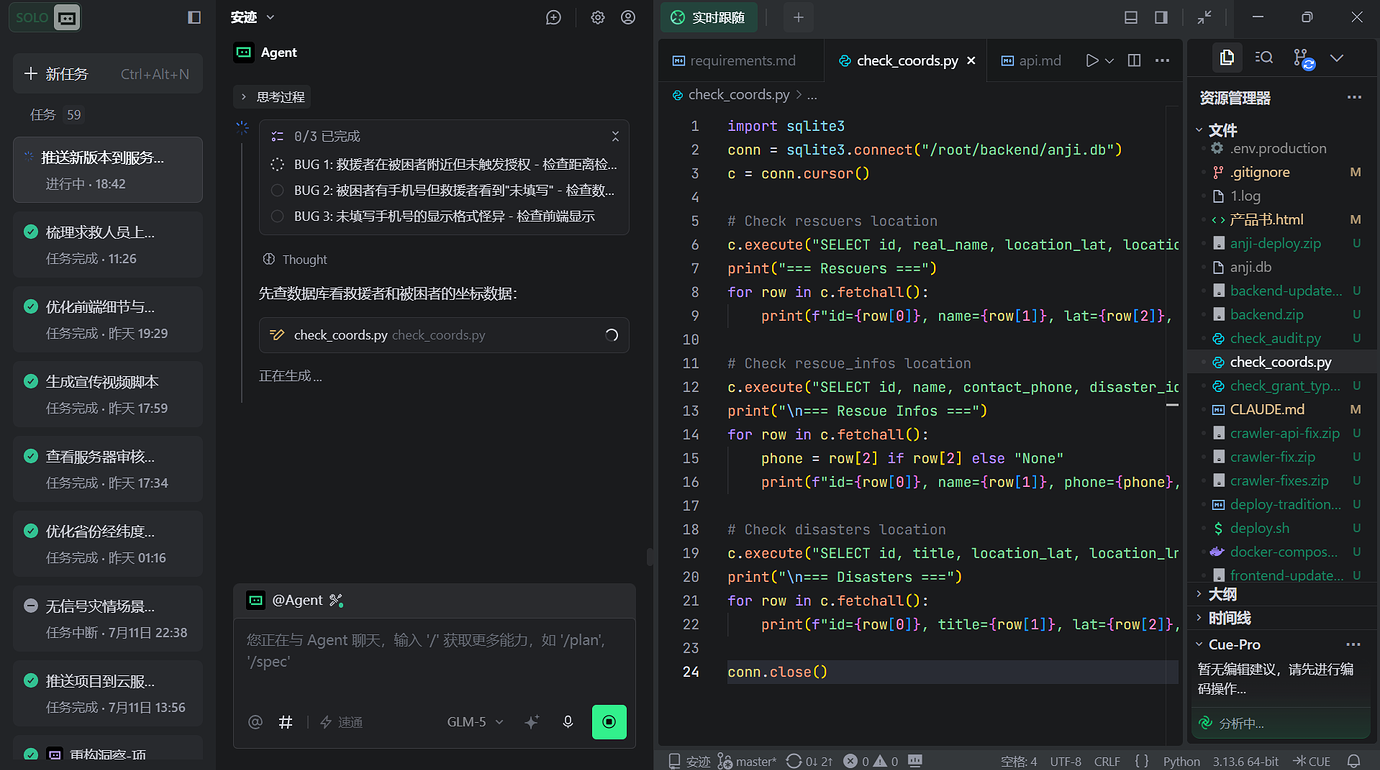Image resolution: width=1380 pixels, height=770 pixels.
Task: Select the Explorer files icon
Action: (1227, 58)
